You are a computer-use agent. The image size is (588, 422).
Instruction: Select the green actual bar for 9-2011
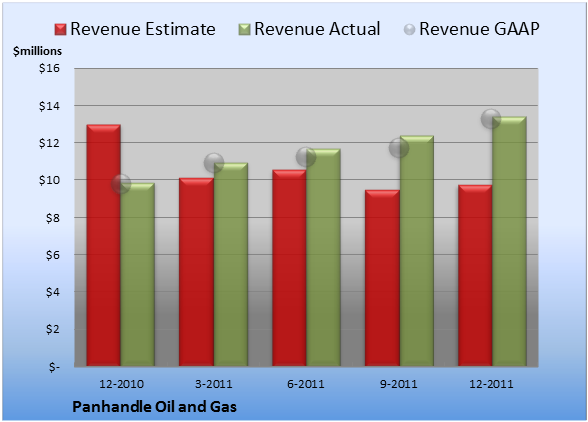tap(417, 251)
